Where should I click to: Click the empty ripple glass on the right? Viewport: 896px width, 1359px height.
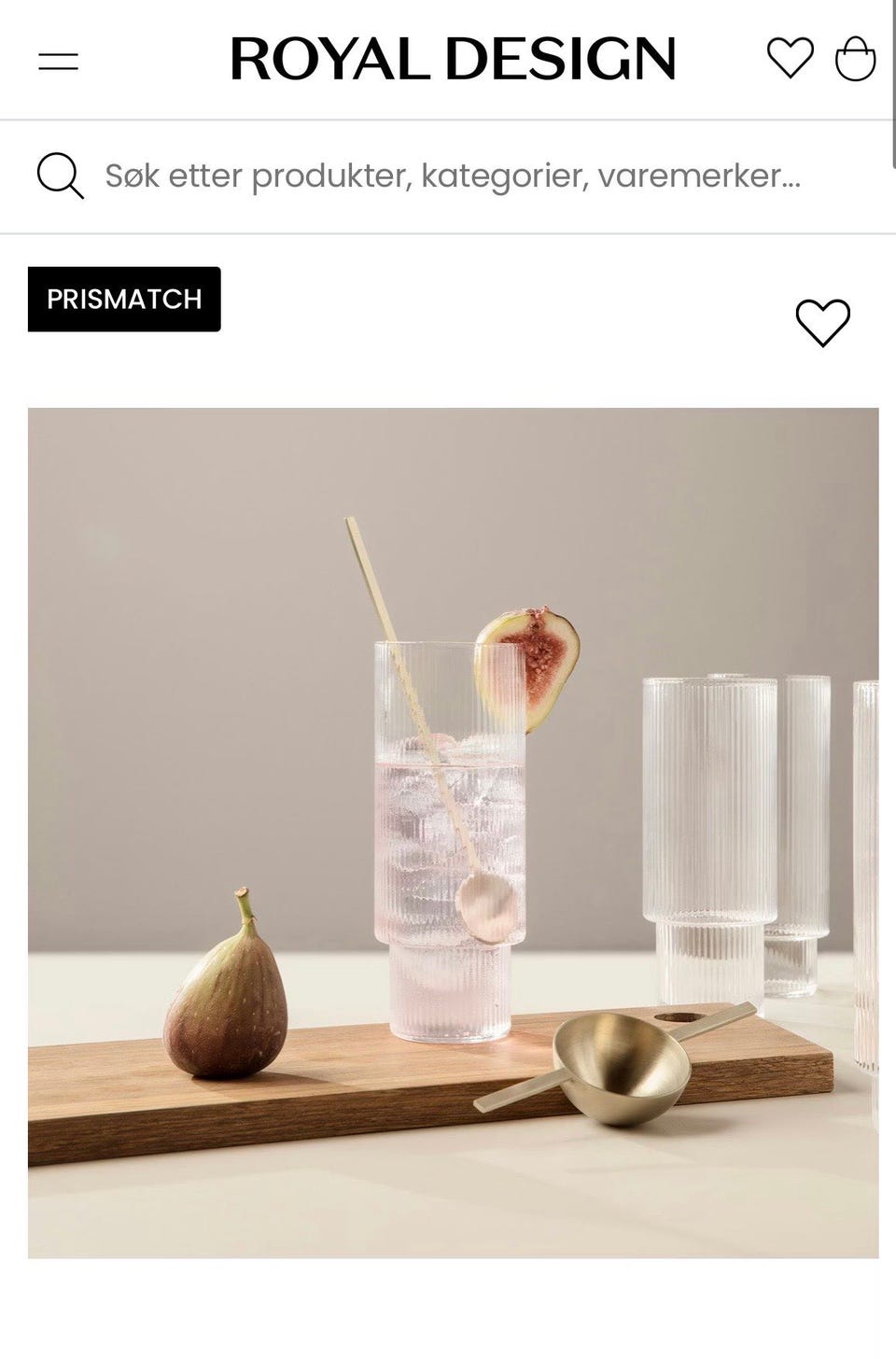[709, 845]
